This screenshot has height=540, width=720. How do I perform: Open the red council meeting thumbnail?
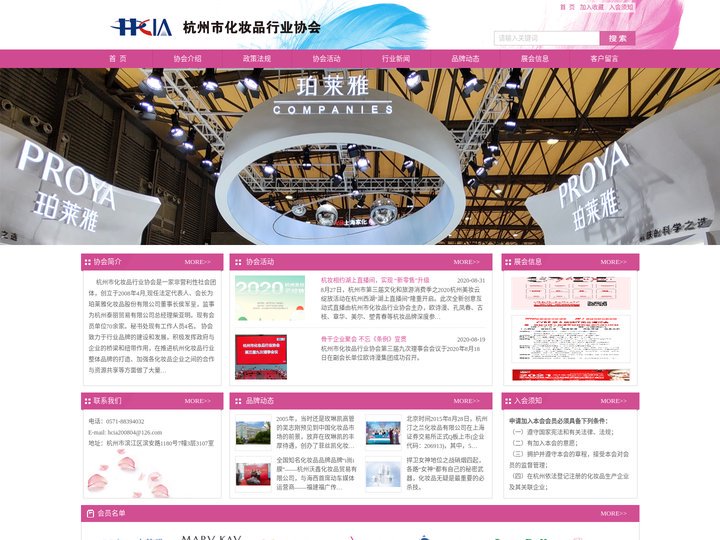(261, 357)
